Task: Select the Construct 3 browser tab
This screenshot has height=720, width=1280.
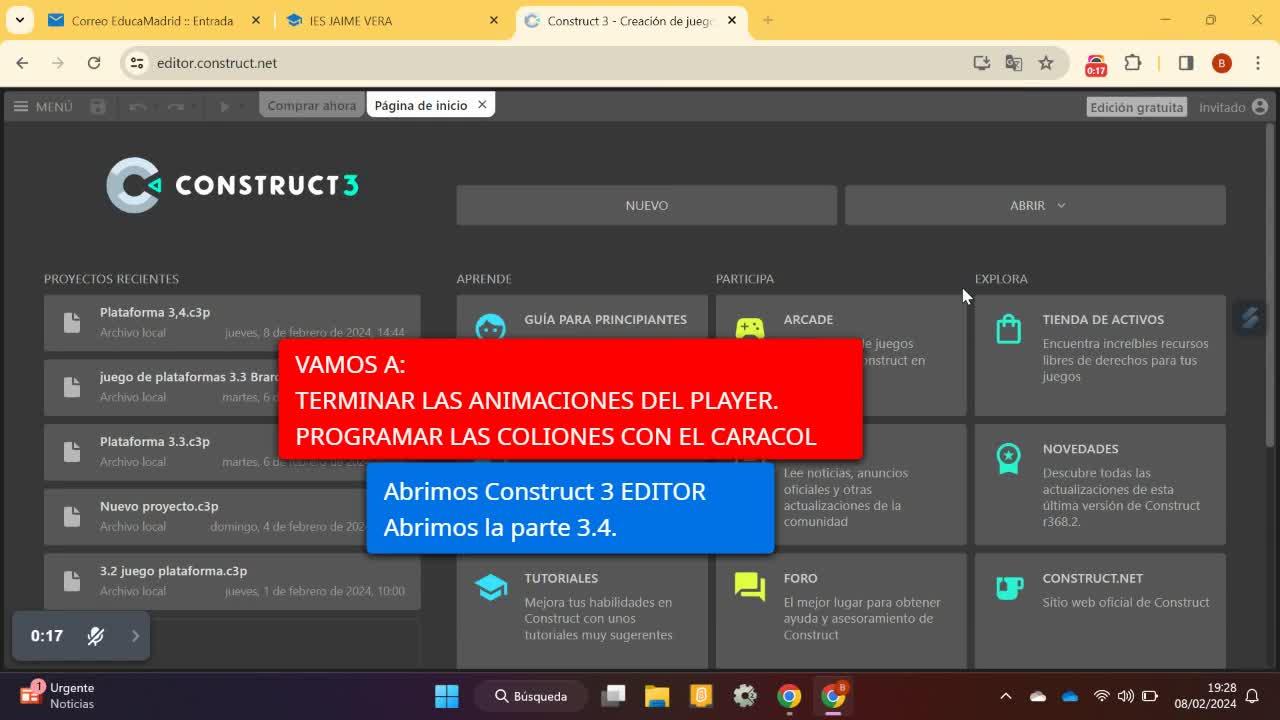Action: point(632,21)
